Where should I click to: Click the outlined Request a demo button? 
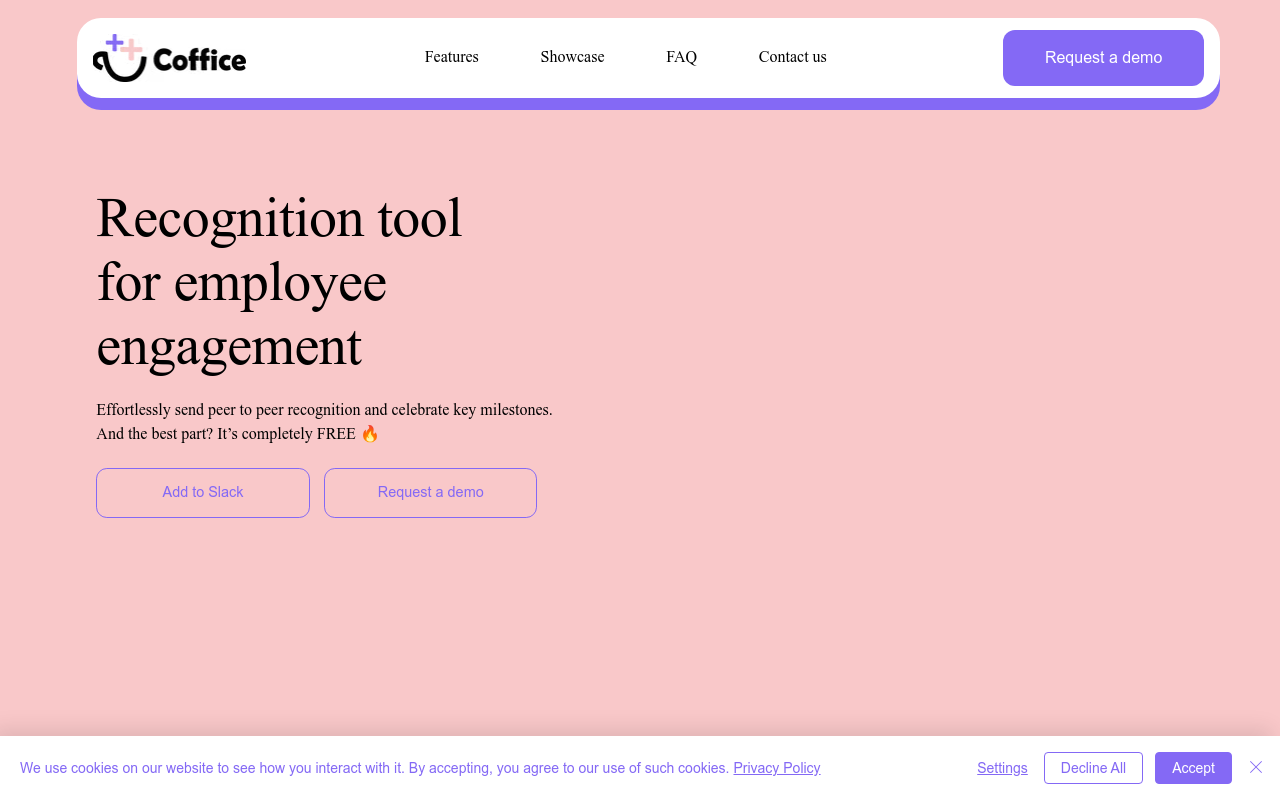point(430,492)
